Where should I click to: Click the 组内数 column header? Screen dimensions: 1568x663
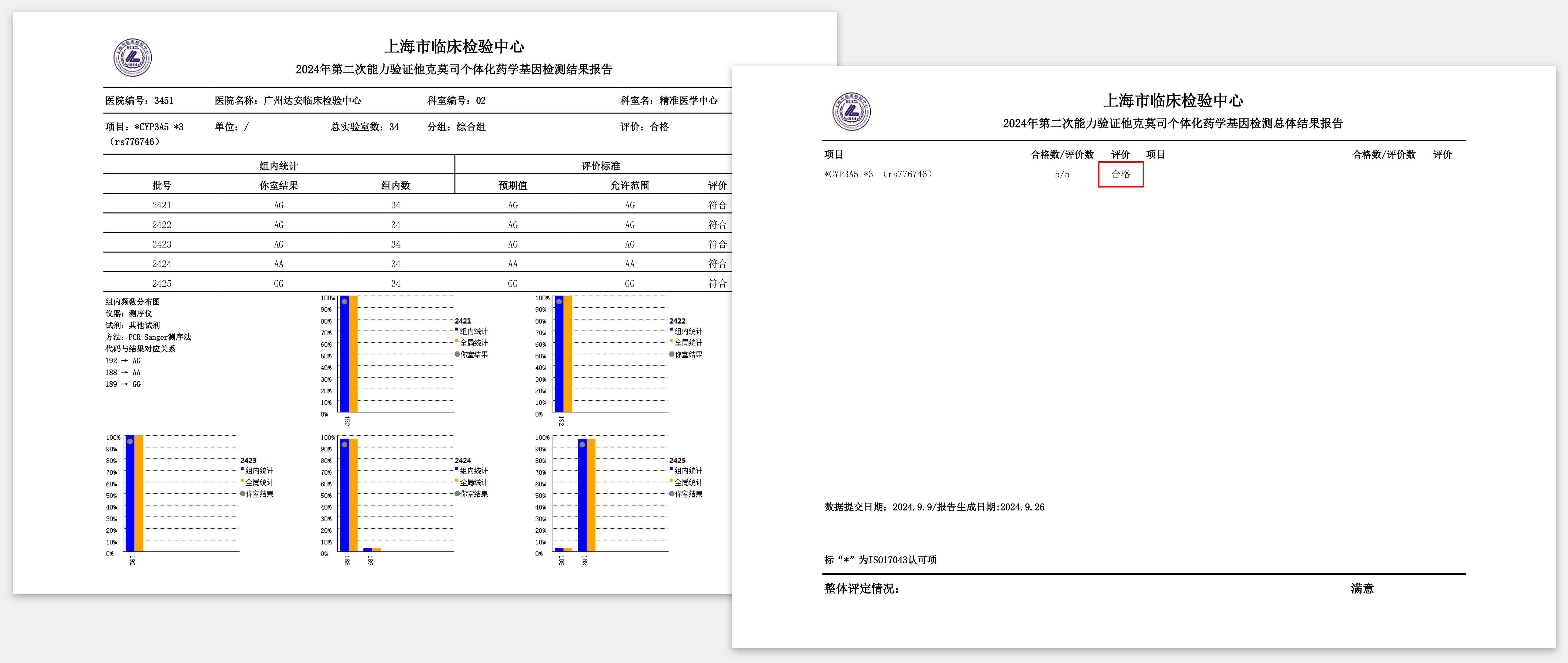(x=396, y=185)
